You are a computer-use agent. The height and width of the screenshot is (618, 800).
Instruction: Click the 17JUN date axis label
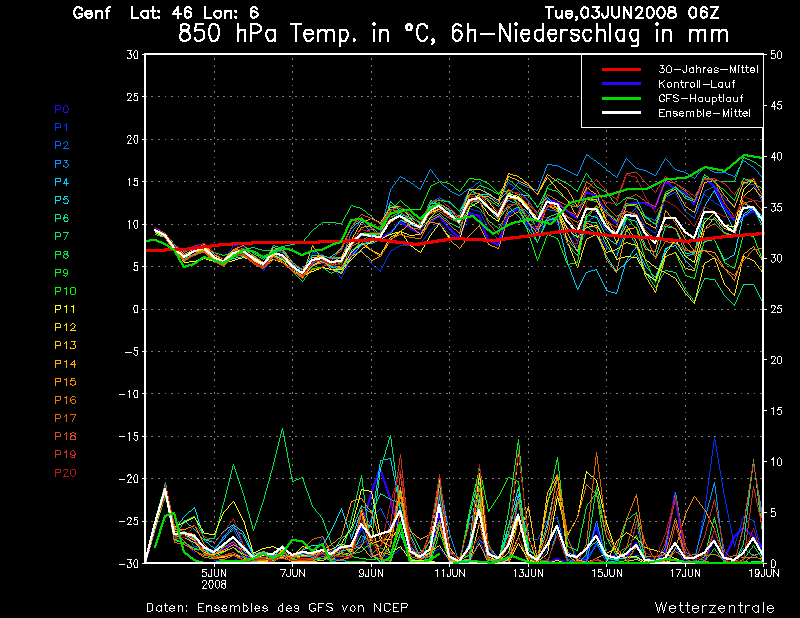pyautogui.click(x=686, y=573)
